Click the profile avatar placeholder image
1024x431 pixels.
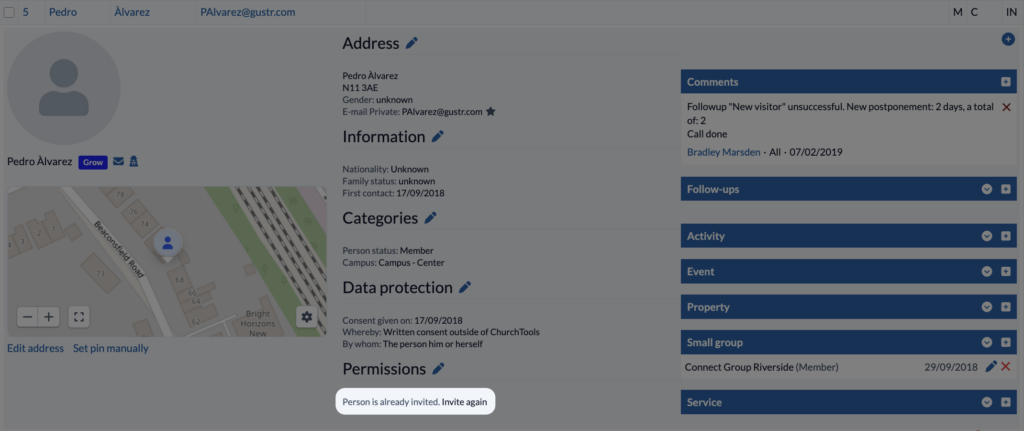63,88
